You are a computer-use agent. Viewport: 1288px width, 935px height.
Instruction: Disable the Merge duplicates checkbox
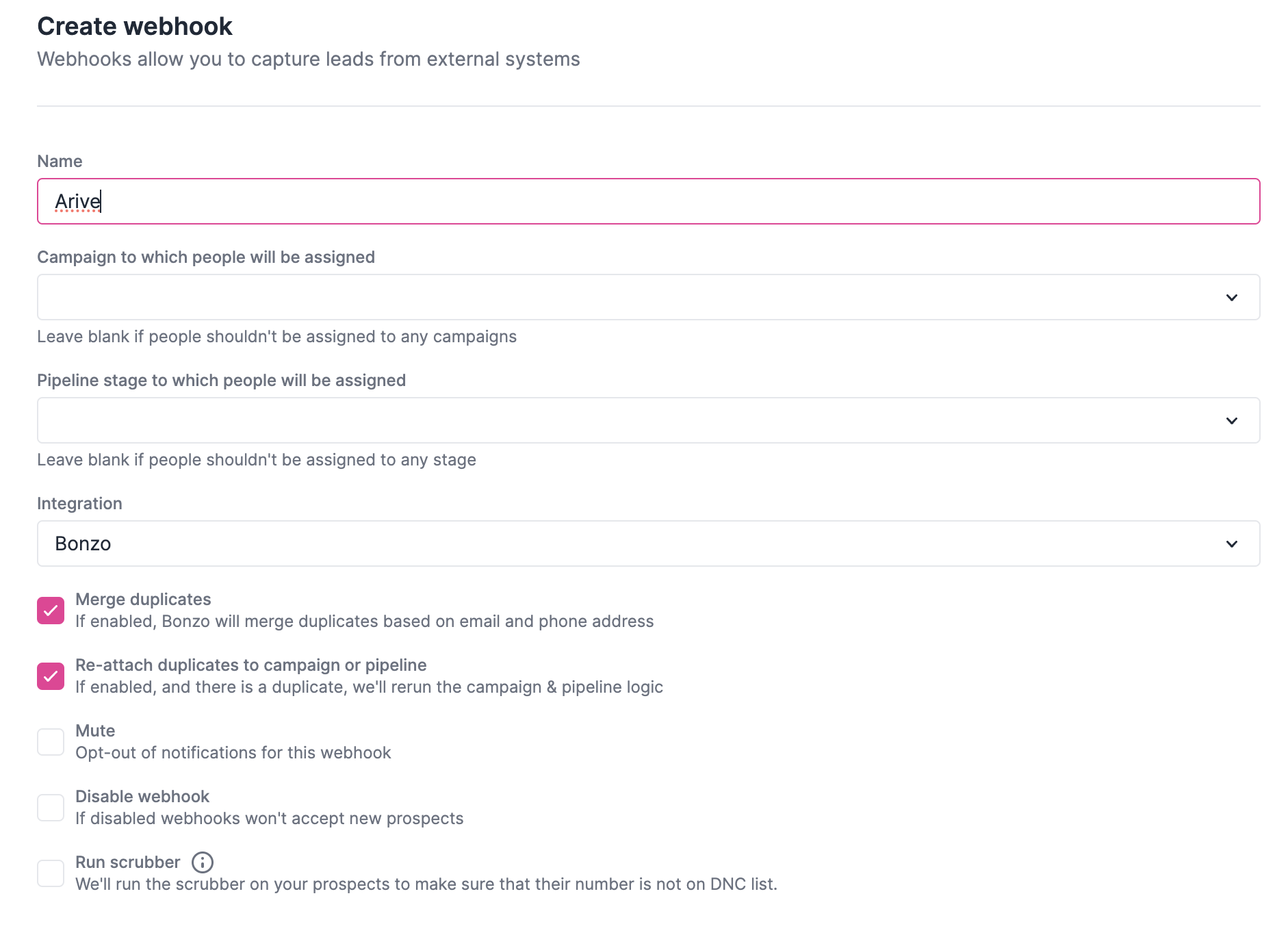51,609
